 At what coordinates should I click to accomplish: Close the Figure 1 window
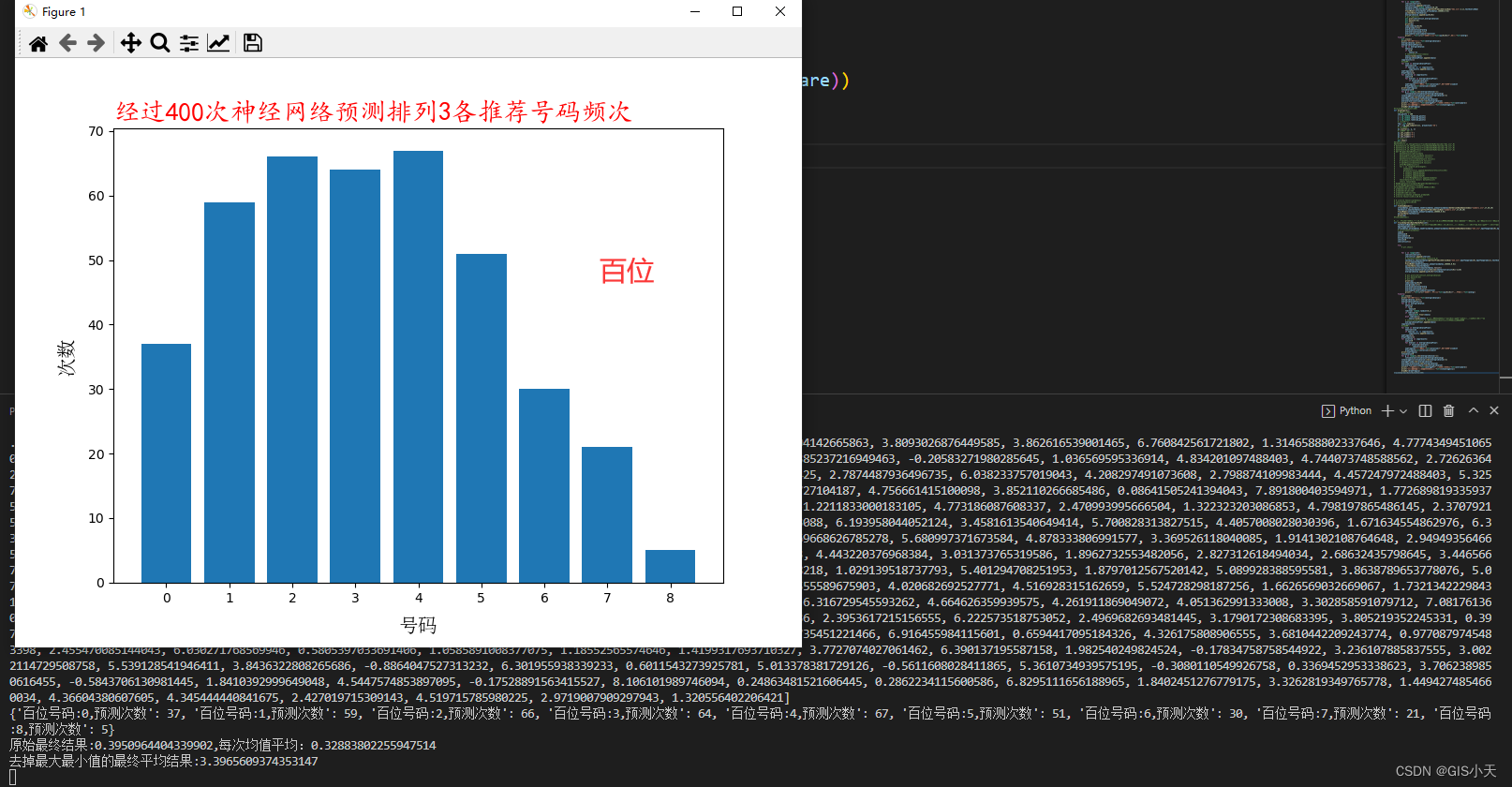pos(780,11)
